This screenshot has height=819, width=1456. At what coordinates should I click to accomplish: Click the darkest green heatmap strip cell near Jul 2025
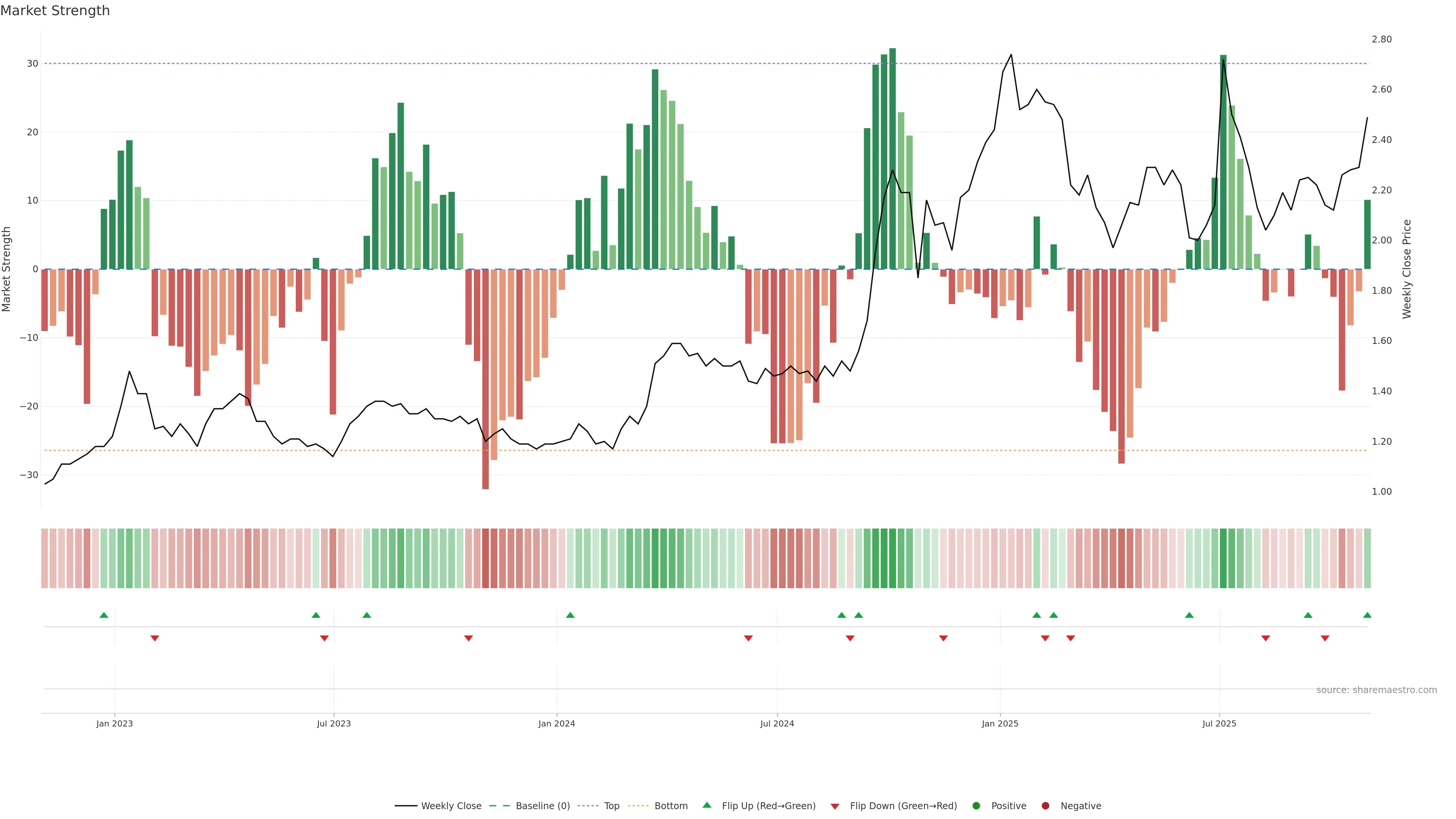coord(1223,559)
